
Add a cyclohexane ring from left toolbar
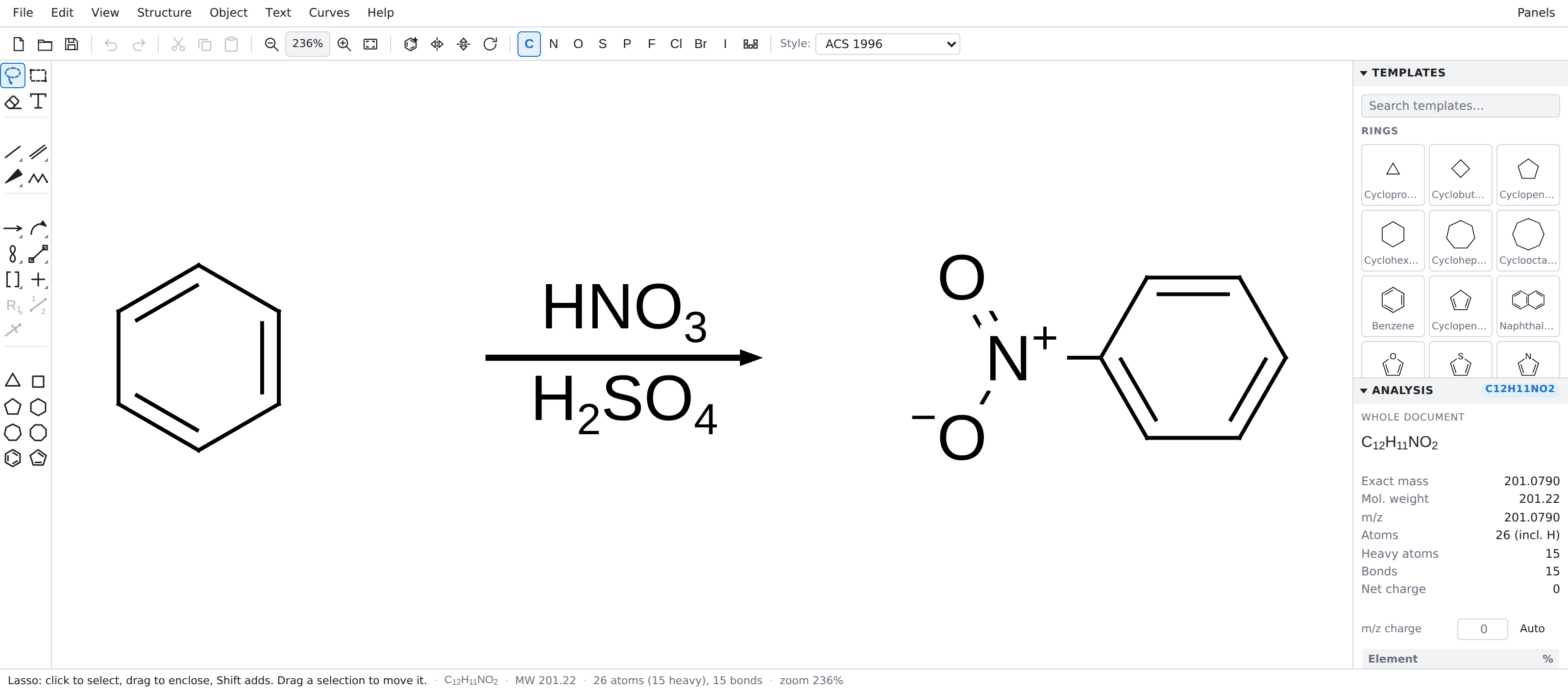pos(38,407)
